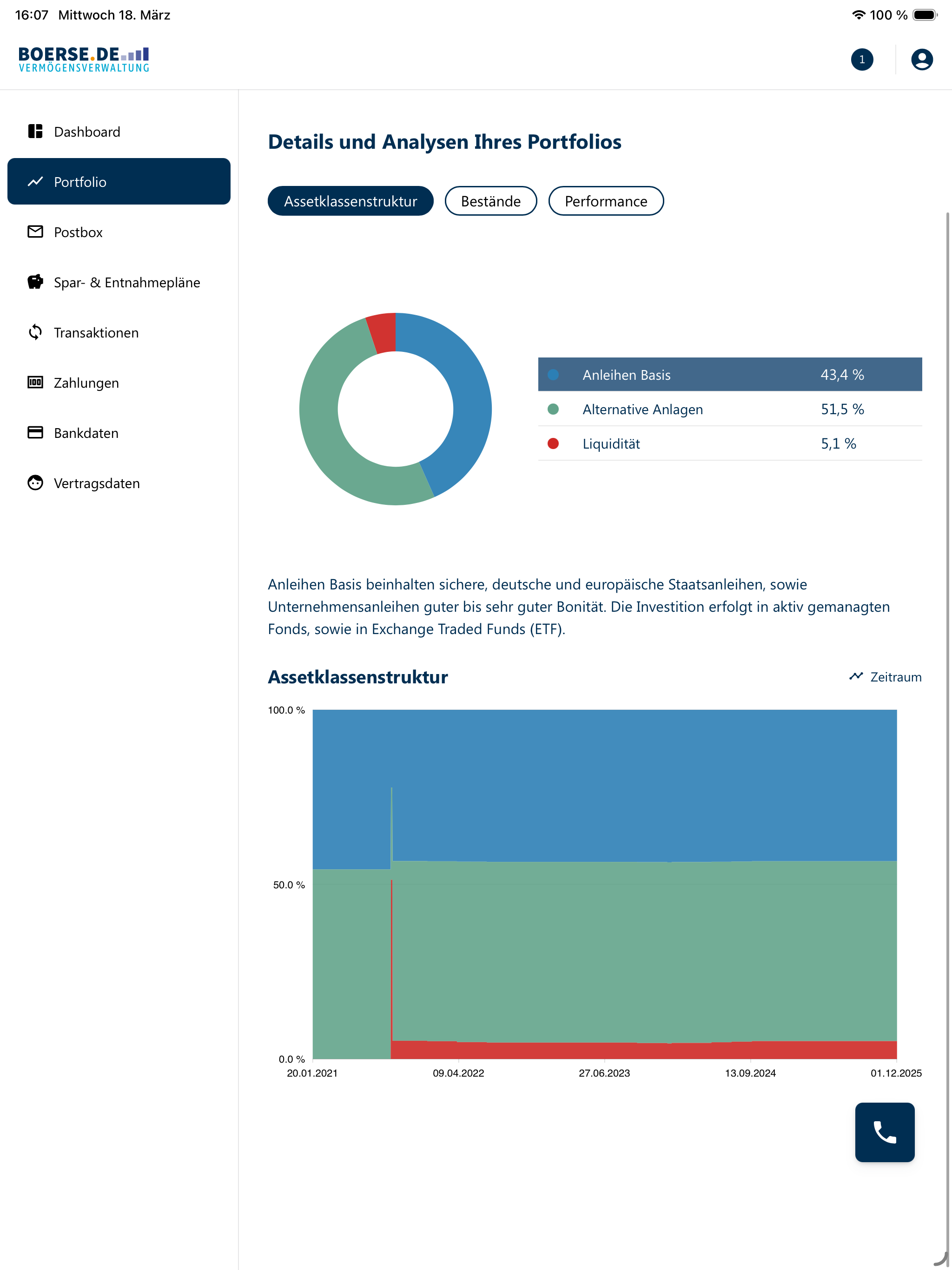The image size is (952, 1270).
Task: Click the piggy bank savings icon
Action: (36, 281)
